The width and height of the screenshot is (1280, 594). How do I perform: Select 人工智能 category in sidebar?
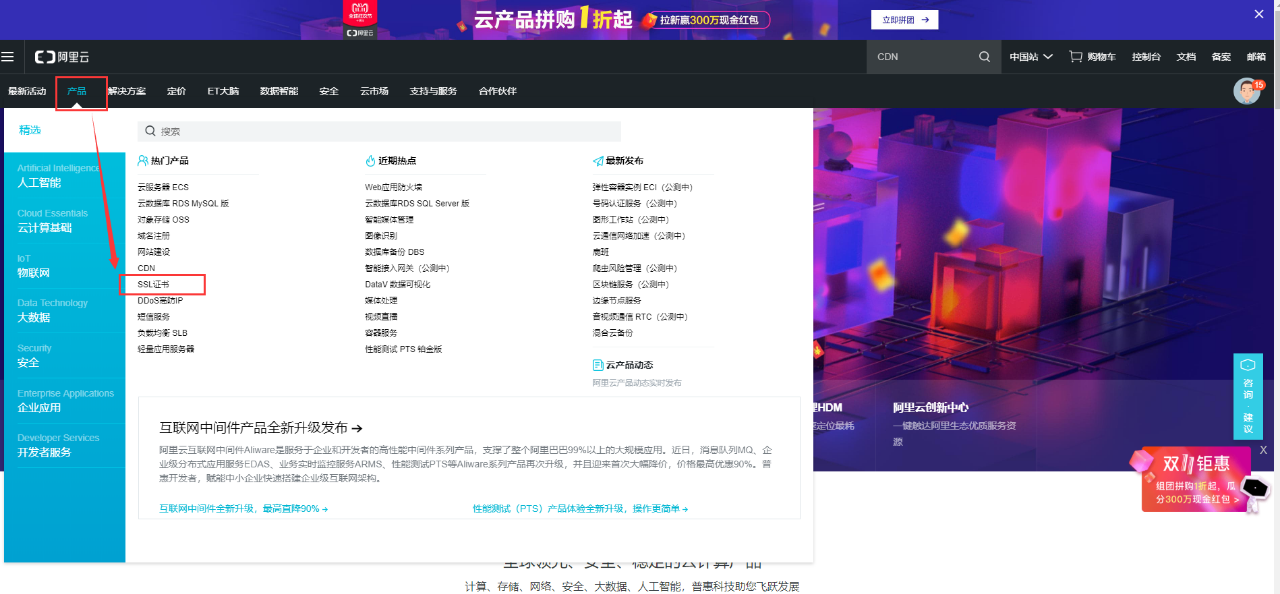[x=39, y=183]
